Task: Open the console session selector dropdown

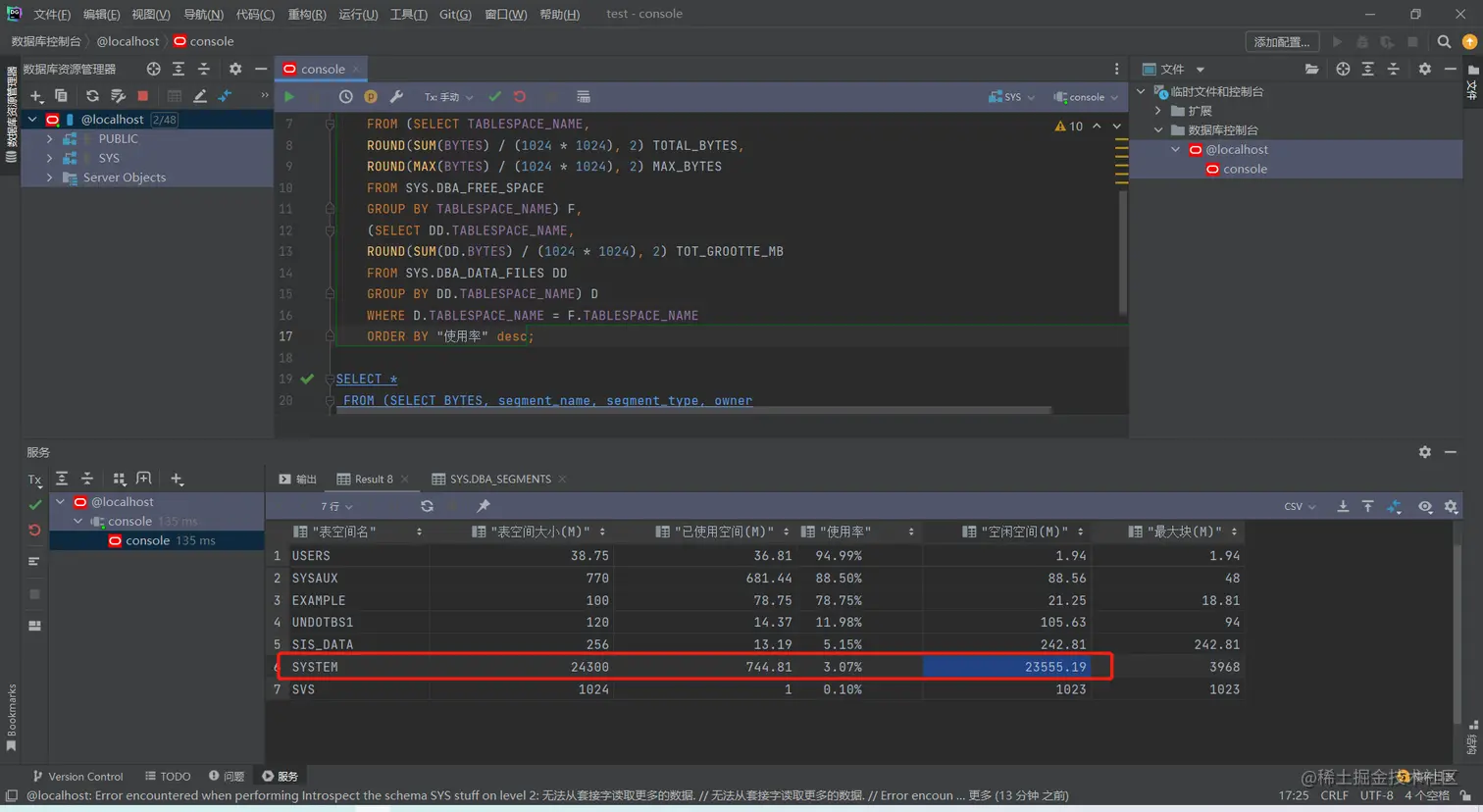Action: (1086, 97)
